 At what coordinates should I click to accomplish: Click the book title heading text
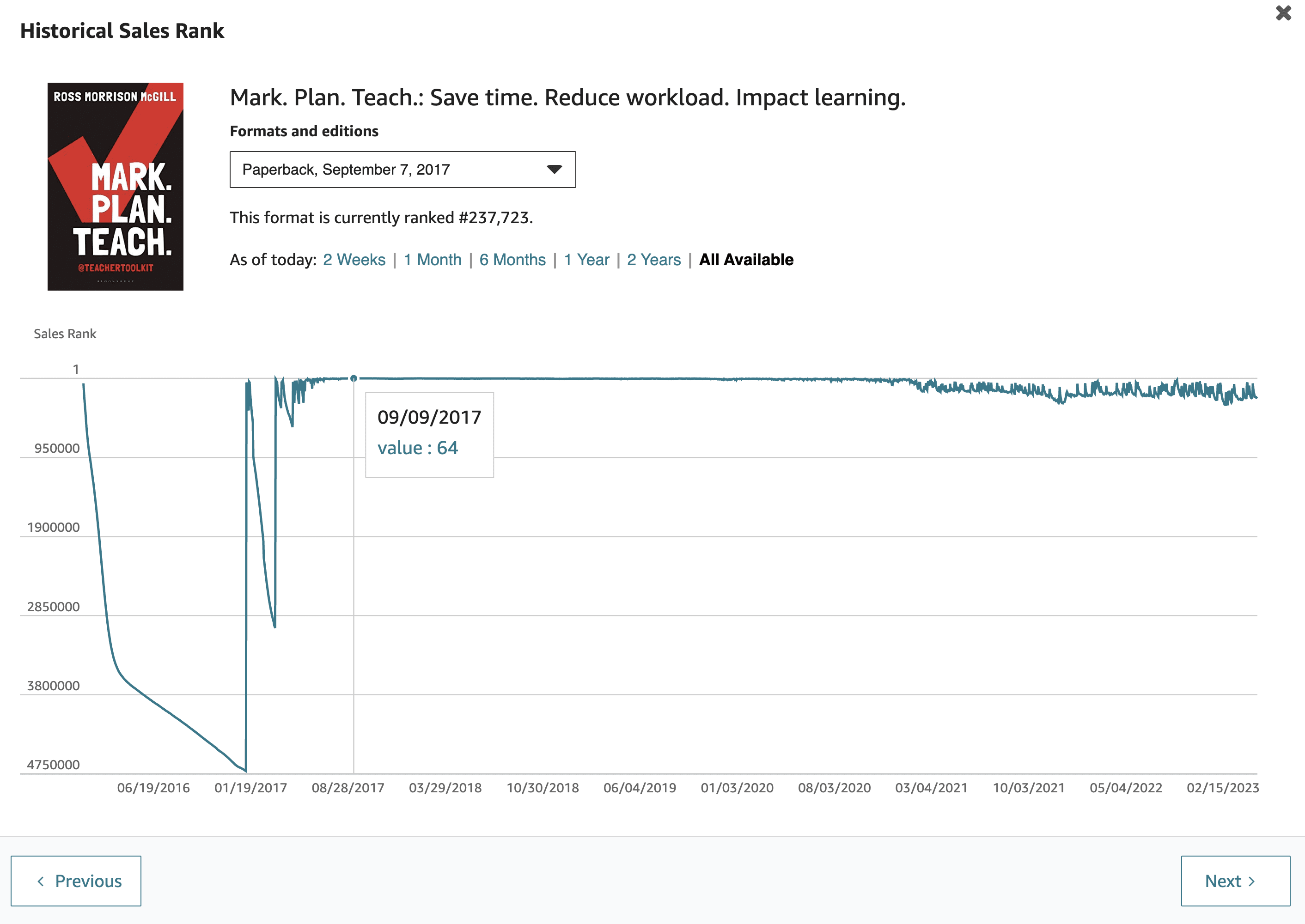coord(567,98)
